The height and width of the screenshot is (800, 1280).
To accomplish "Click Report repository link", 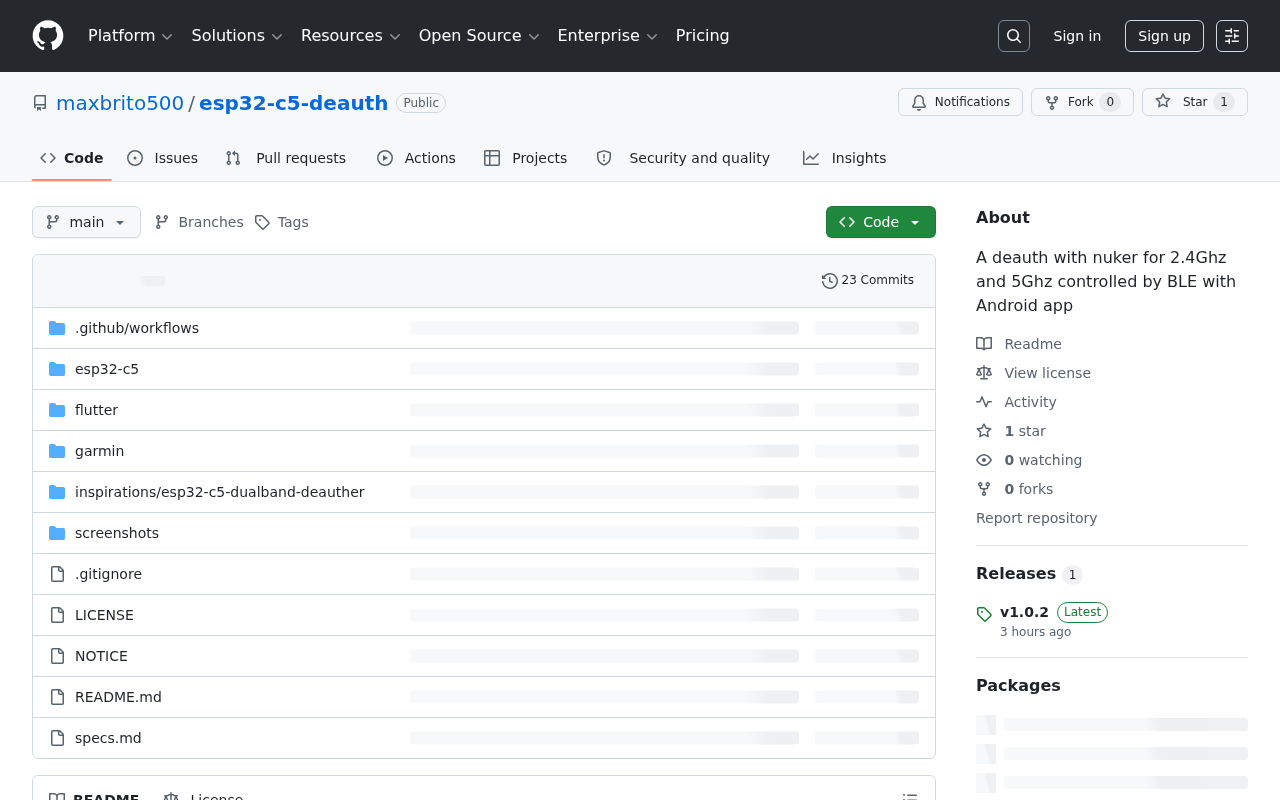I will click(x=1036, y=518).
